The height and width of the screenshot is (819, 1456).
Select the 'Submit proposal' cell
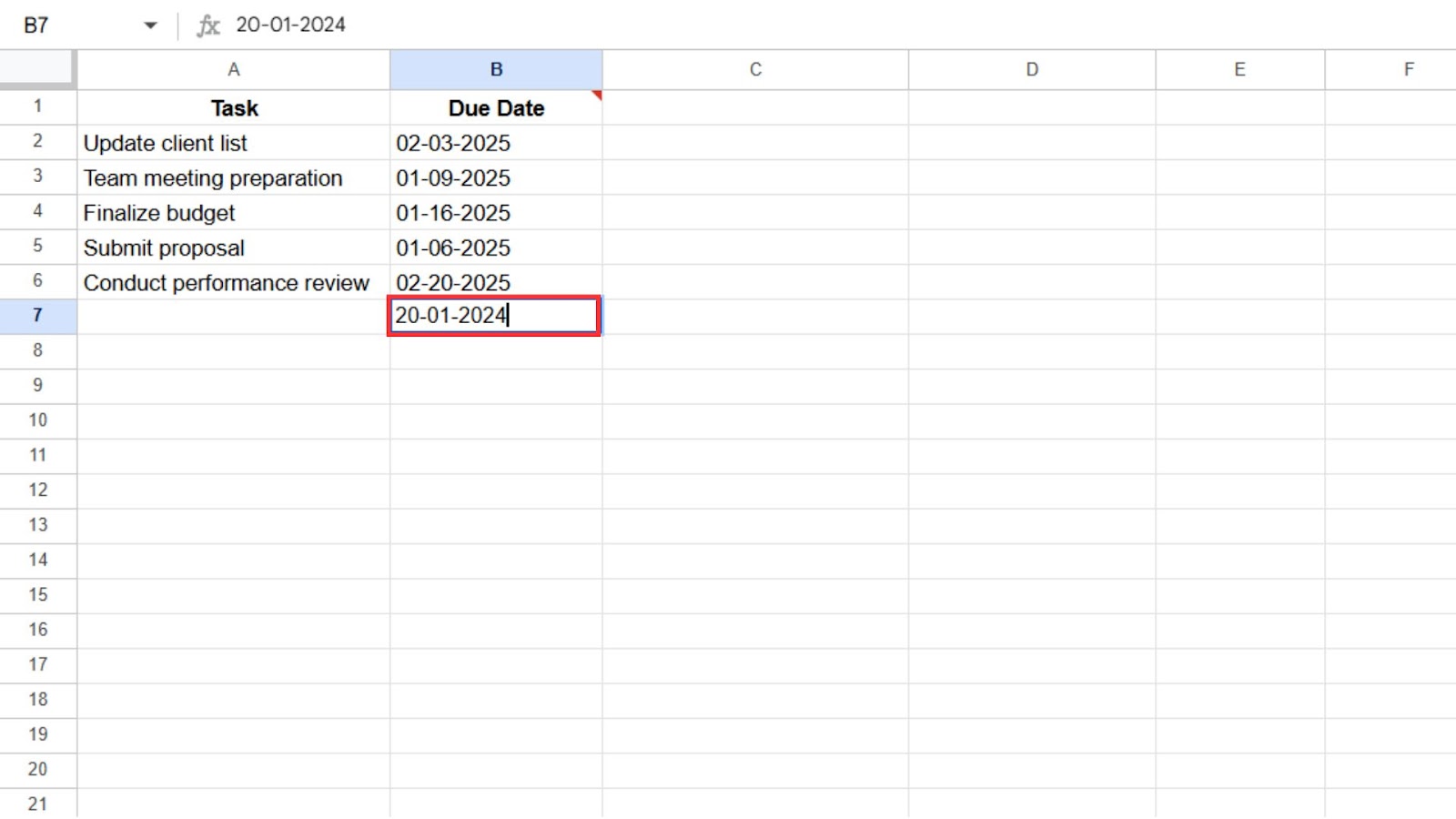[x=234, y=247]
